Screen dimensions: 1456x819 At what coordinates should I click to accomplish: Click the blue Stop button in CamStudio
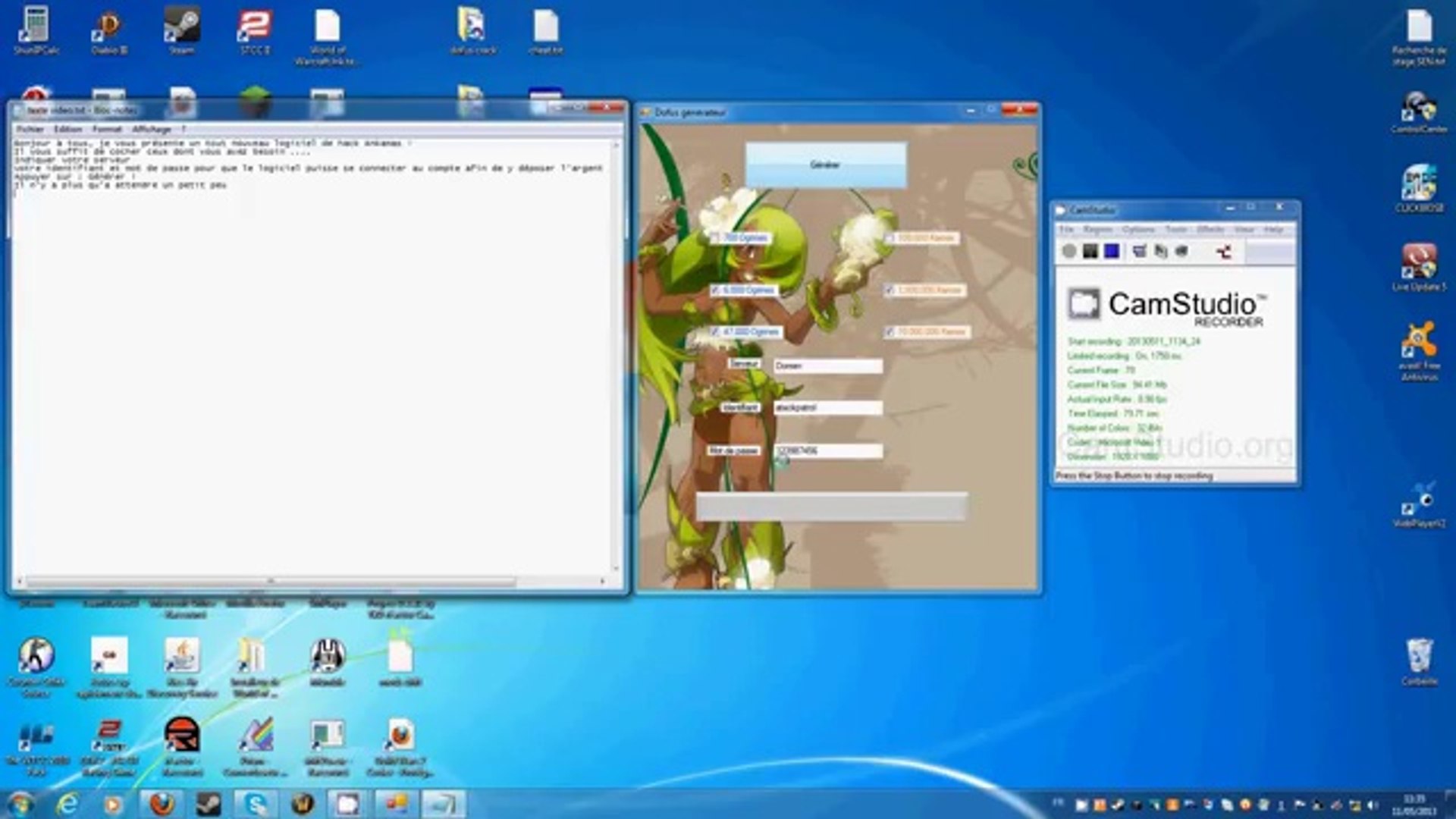[x=1112, y=252]
